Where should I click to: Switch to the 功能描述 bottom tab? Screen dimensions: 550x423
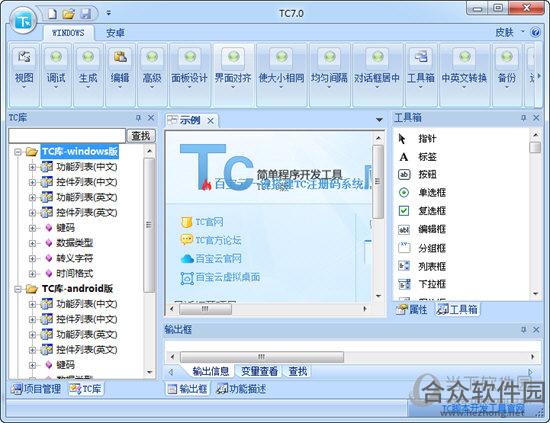coord(241,389)
